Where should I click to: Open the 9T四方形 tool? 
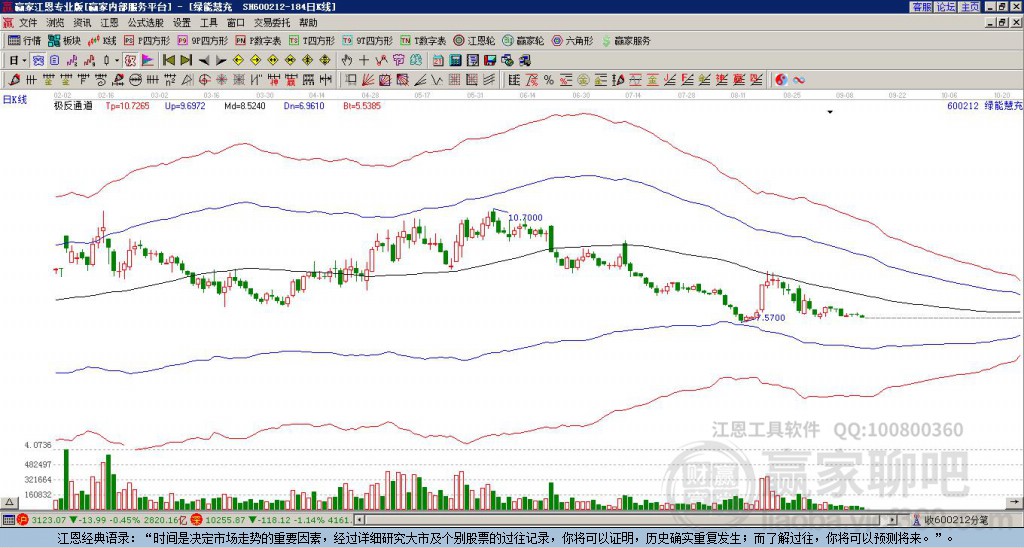pos(367,40)
